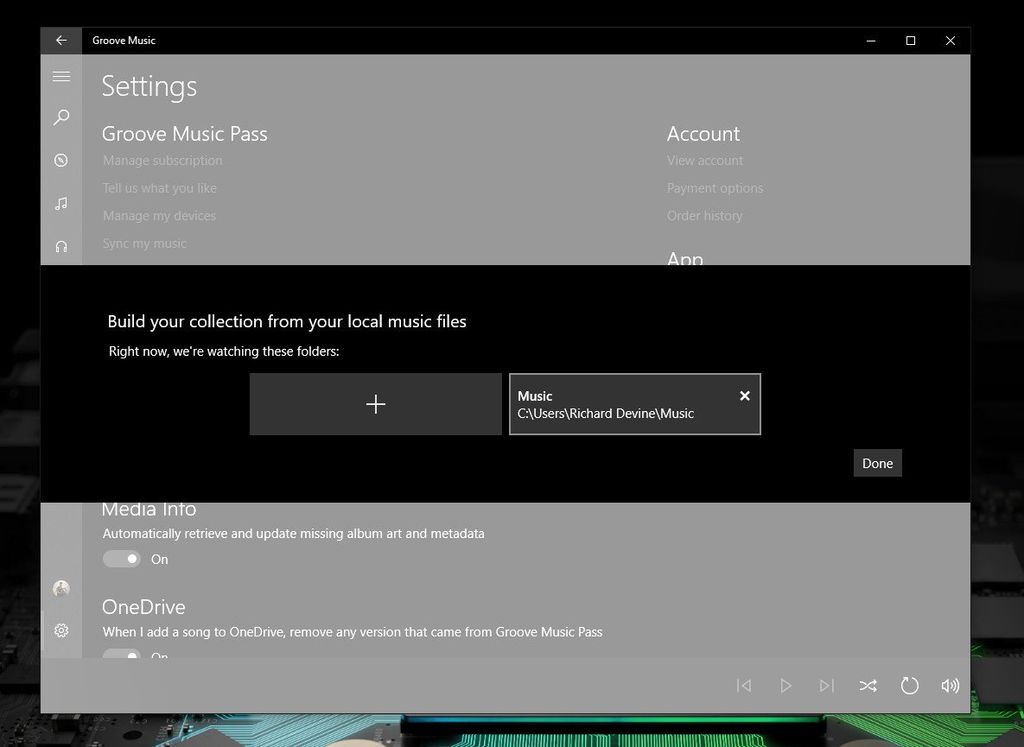1024x747 pixels.
Task: Open Now Playing with headphones icon
Action: pos(61,246)
